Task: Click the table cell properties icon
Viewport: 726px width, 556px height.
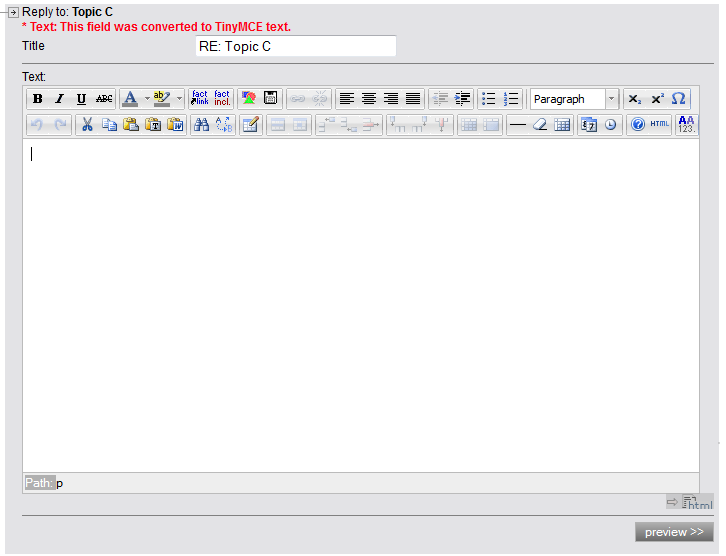Action: click(x=300, y=125)
